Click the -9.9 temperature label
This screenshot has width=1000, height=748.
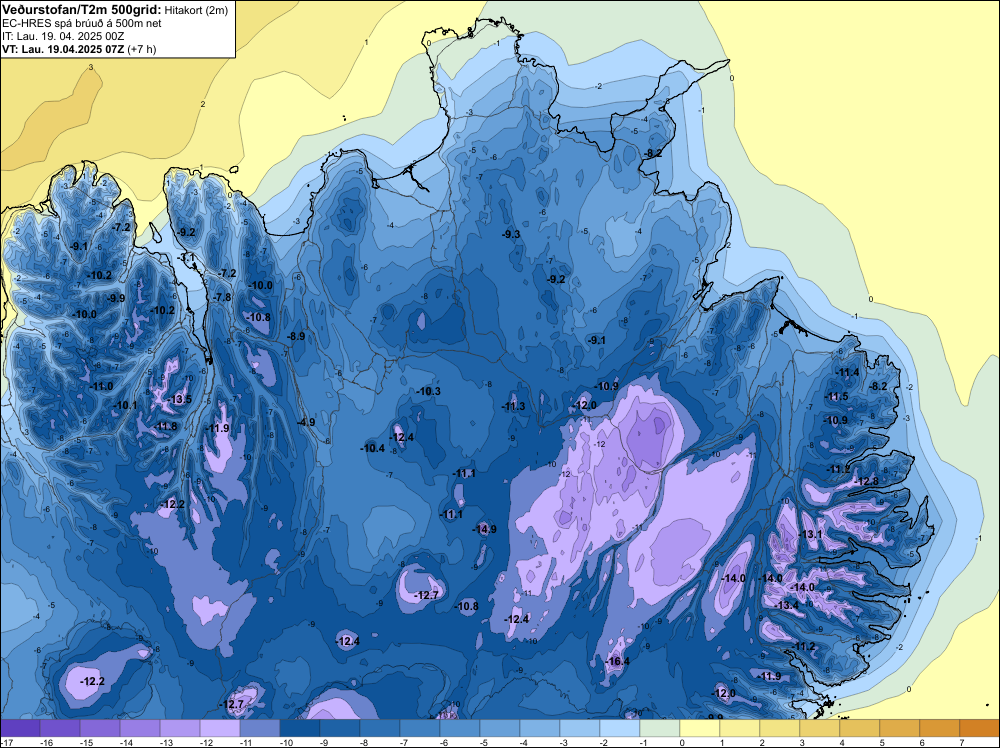[116, 298]
